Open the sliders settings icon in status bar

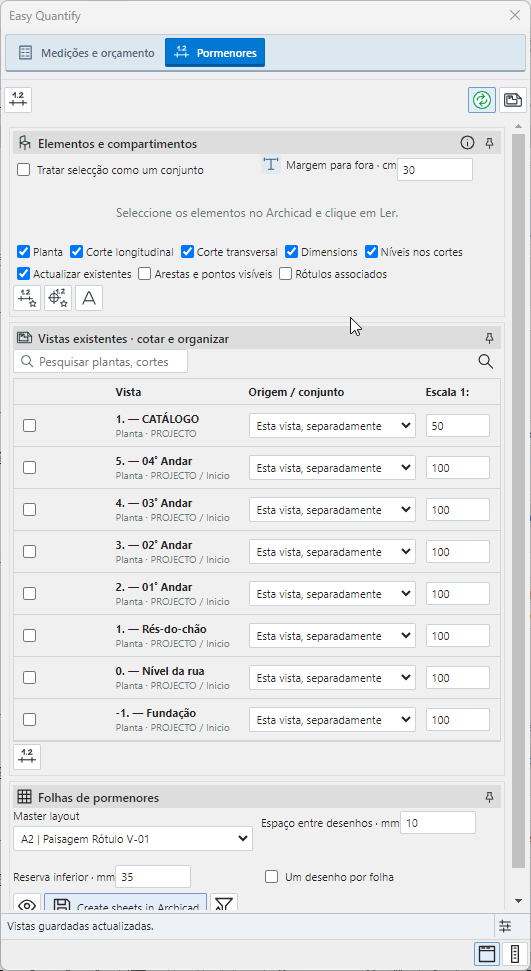tap(505, 926)
